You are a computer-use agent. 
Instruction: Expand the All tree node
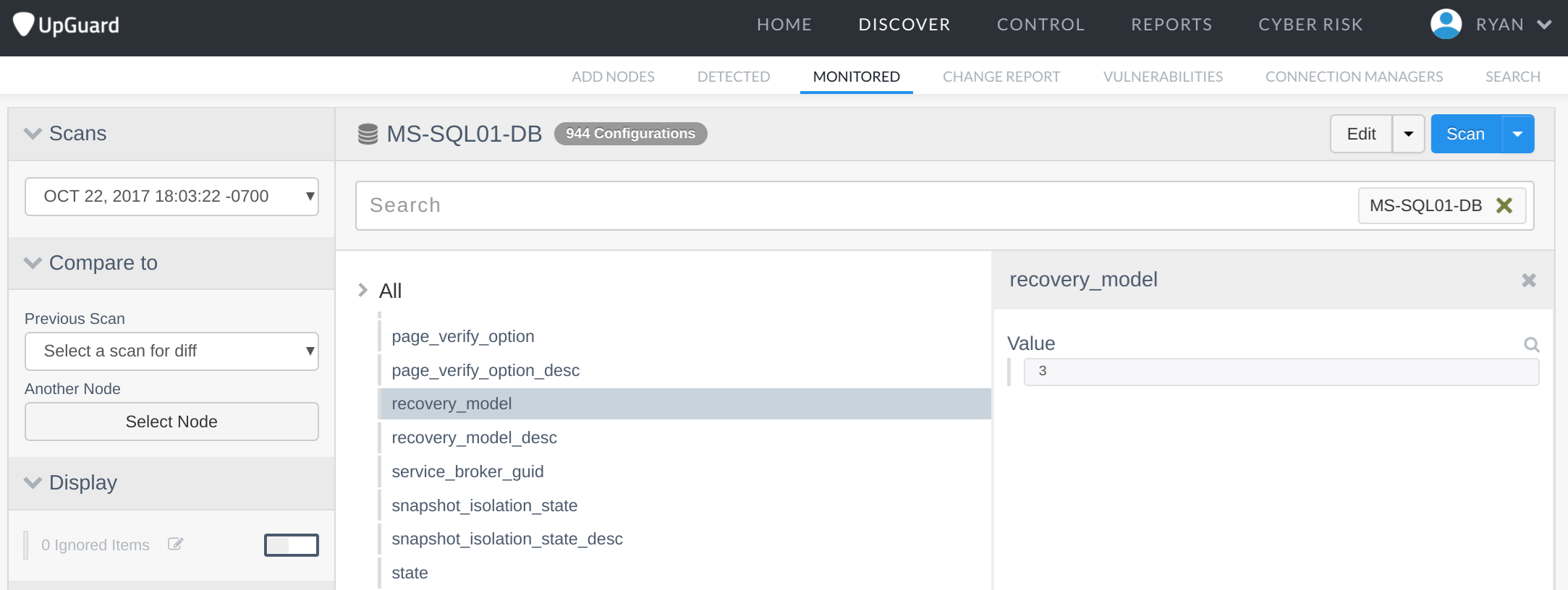[363, 290]
